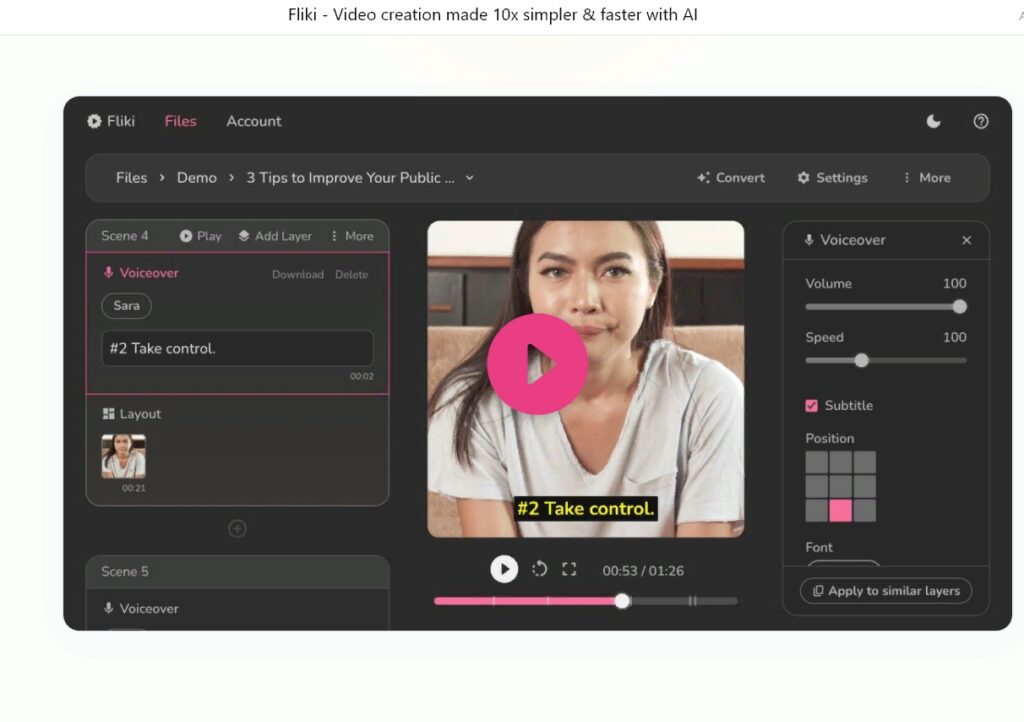Play Scene 4 from its header

click(x=200, y=236)
